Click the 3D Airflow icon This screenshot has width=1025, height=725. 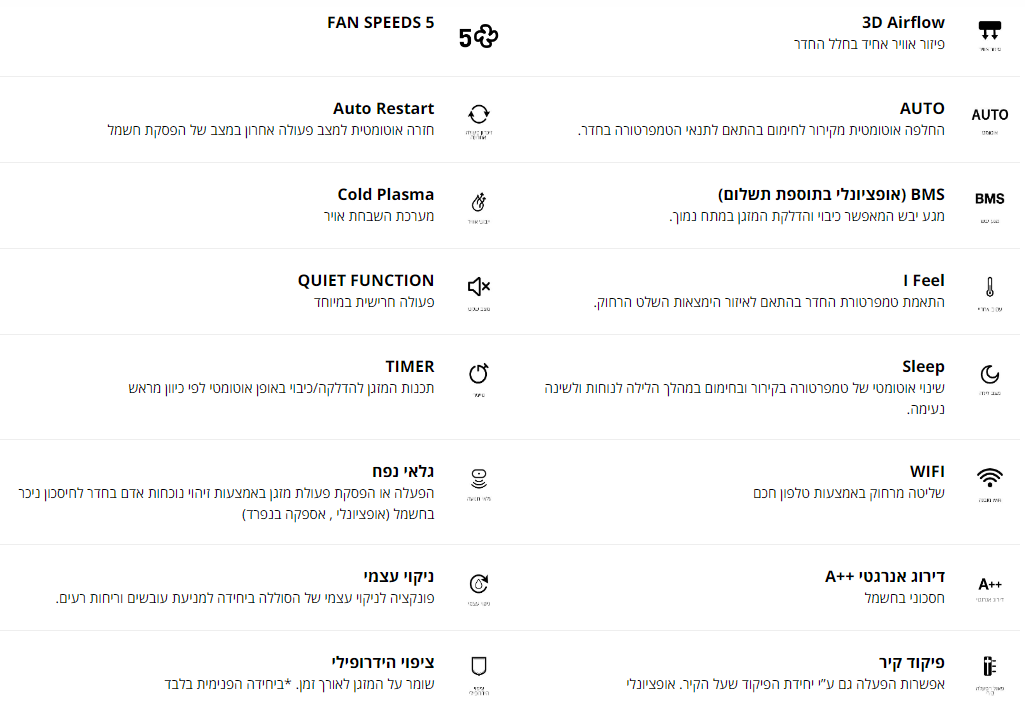[989, 31]
